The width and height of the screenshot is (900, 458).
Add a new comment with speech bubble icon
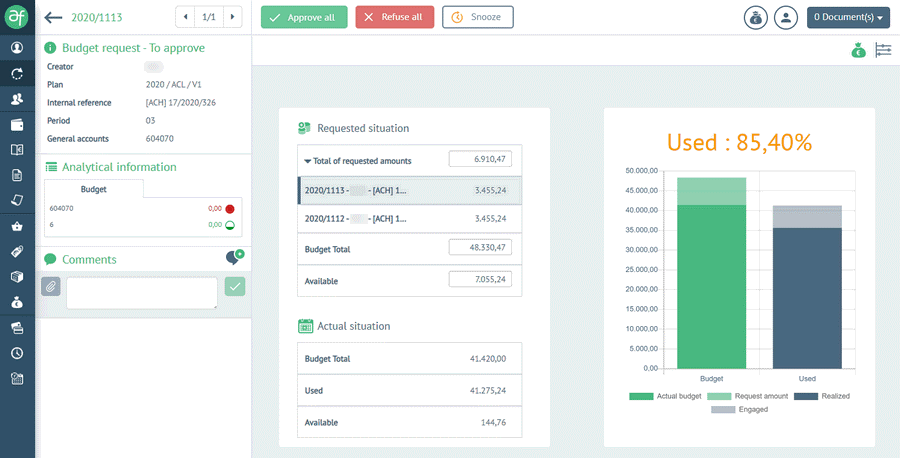(234, 258)
